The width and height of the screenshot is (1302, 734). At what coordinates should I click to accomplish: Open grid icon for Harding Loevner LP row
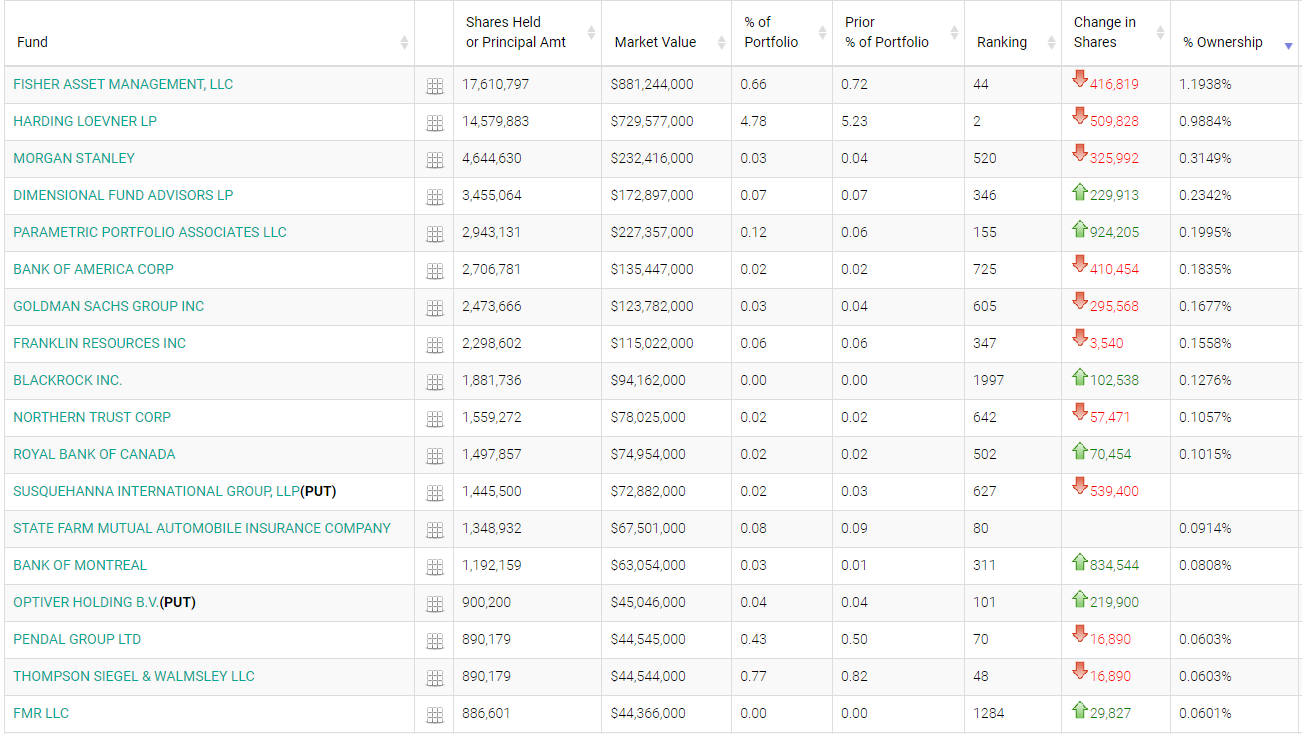(434, 123)
